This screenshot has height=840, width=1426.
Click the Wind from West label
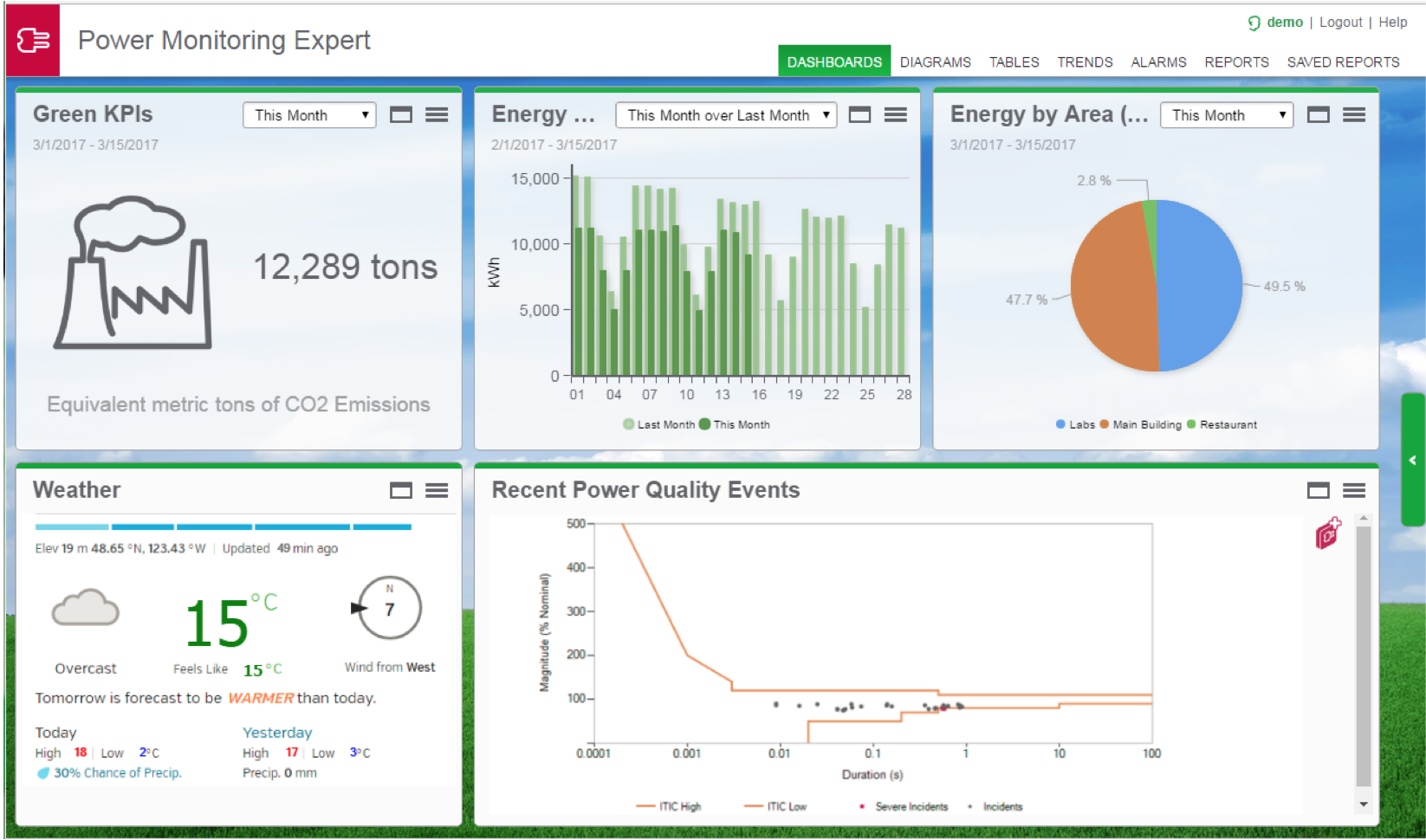390,667
